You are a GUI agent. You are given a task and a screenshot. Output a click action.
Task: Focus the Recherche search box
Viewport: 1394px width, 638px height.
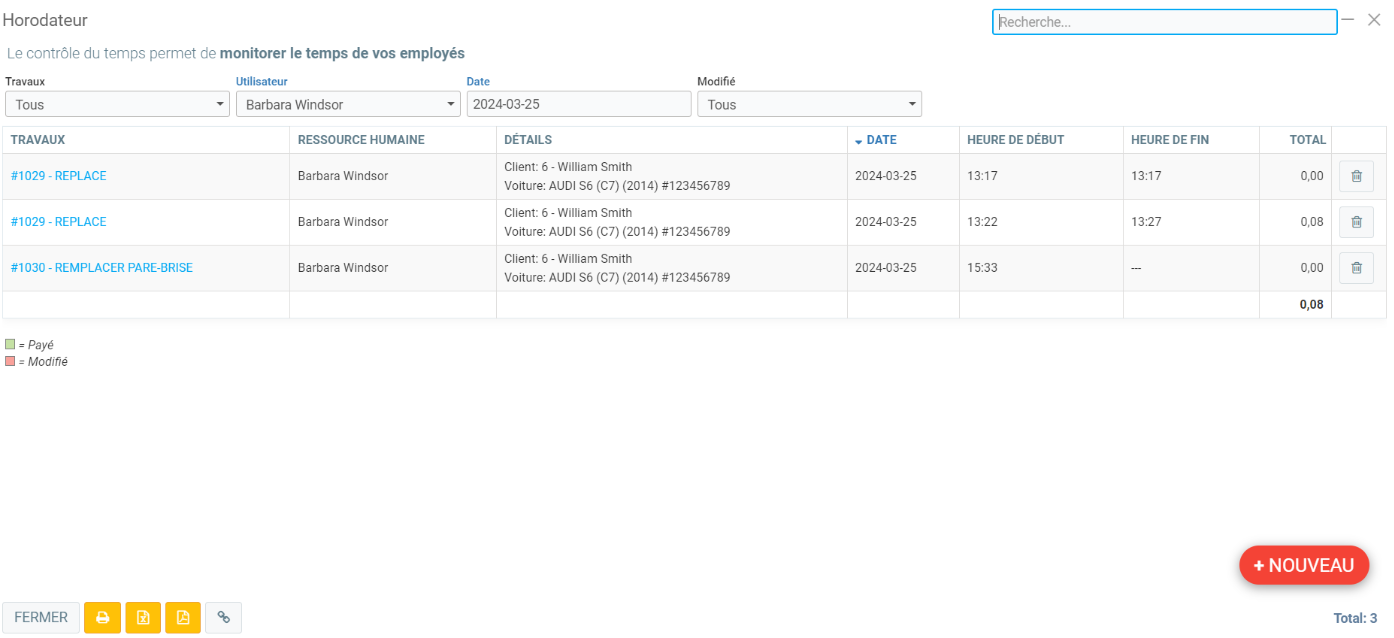click(x=1164, y=22)
